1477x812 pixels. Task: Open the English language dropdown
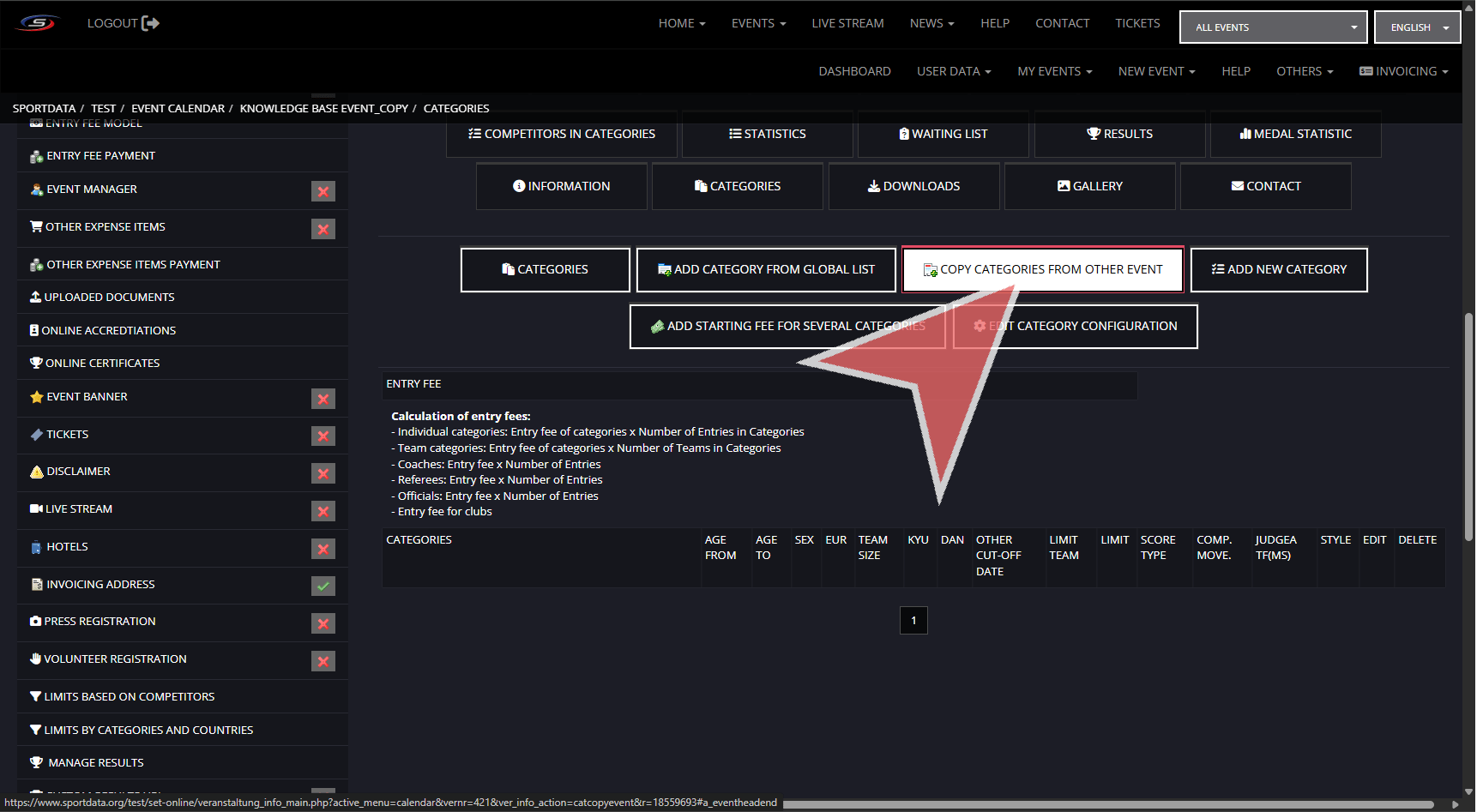(x=1417, y=27)
